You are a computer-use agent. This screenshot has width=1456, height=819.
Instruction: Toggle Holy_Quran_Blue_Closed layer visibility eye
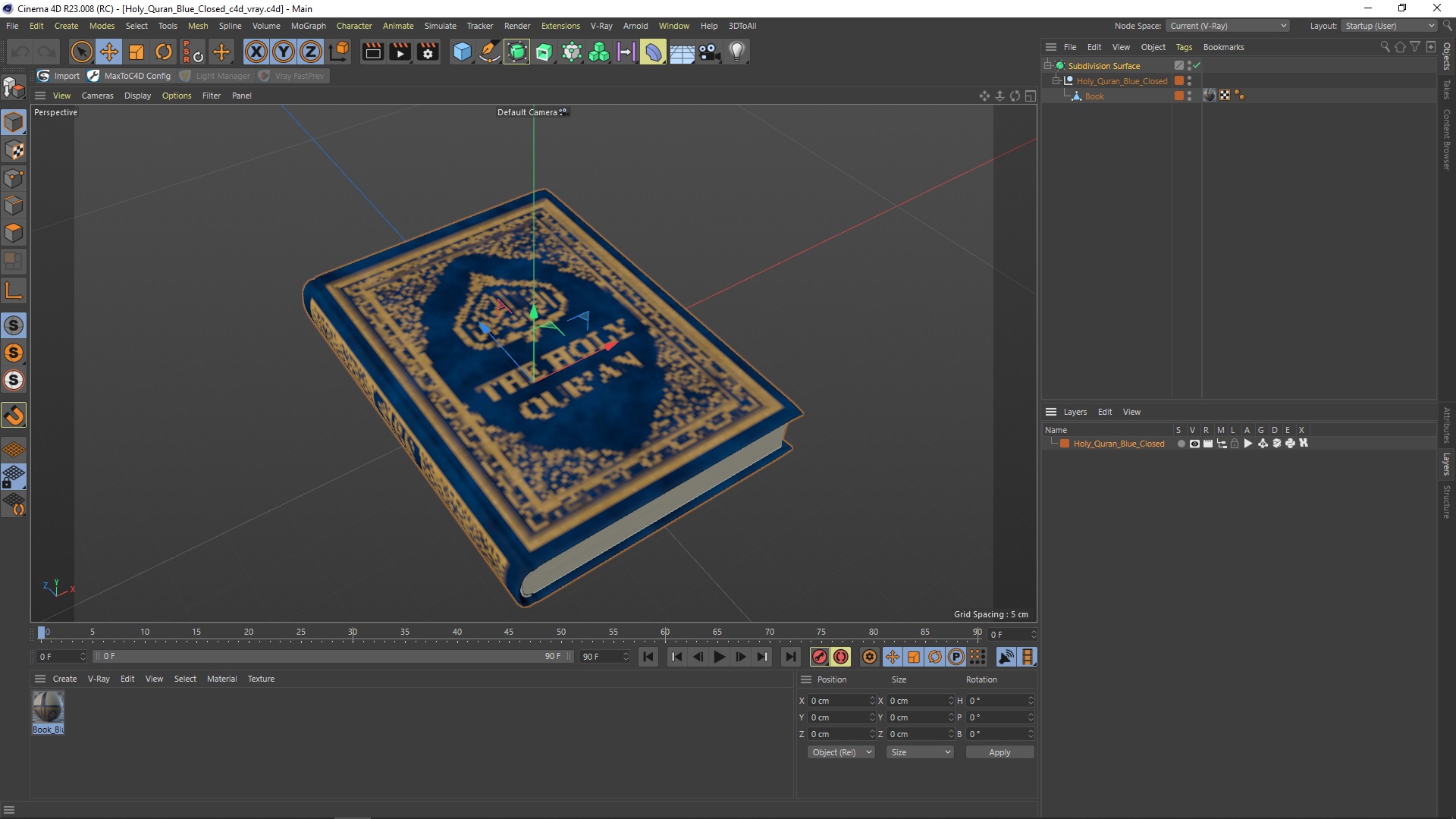pos(1194,444)
